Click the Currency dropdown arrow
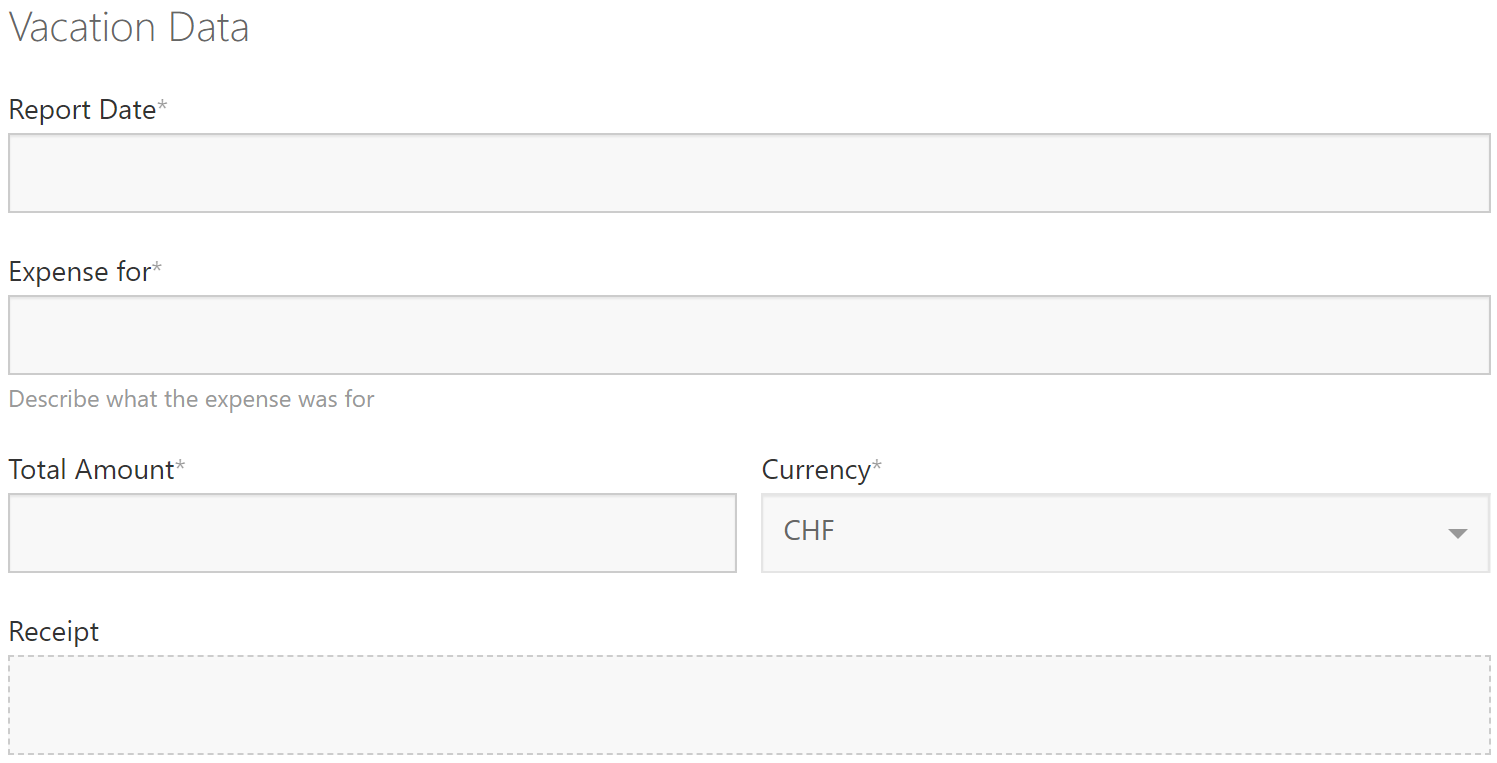 pos(1457,533)
